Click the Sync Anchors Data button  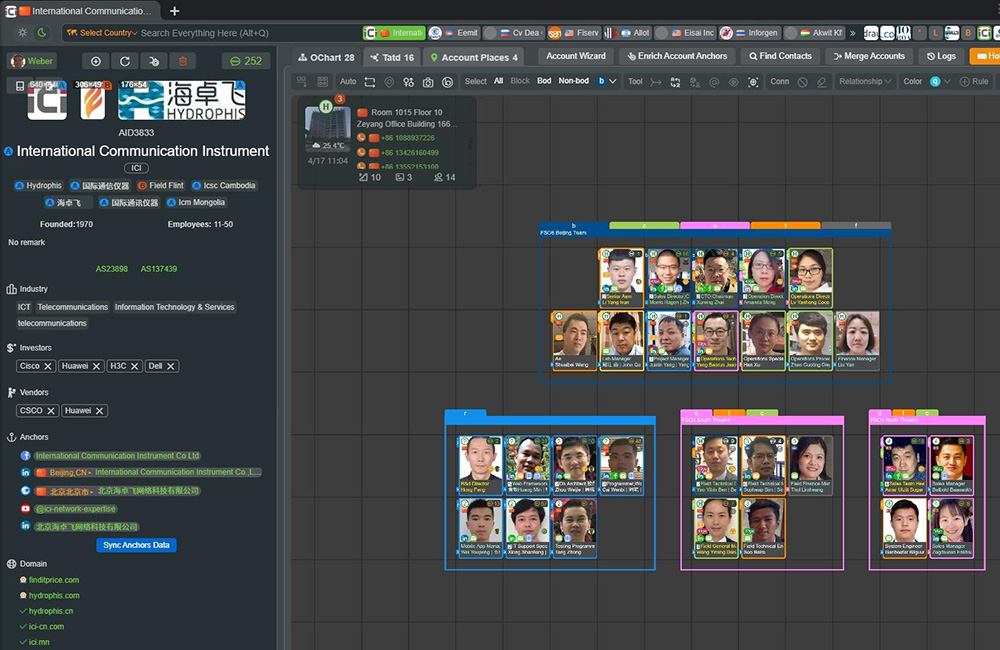[136, 545]
